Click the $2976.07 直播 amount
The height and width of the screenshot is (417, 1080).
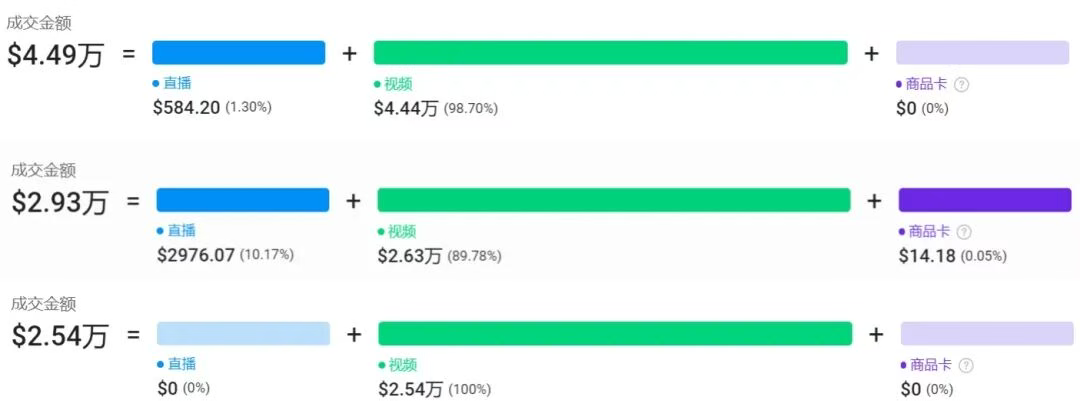pos(195,255)
